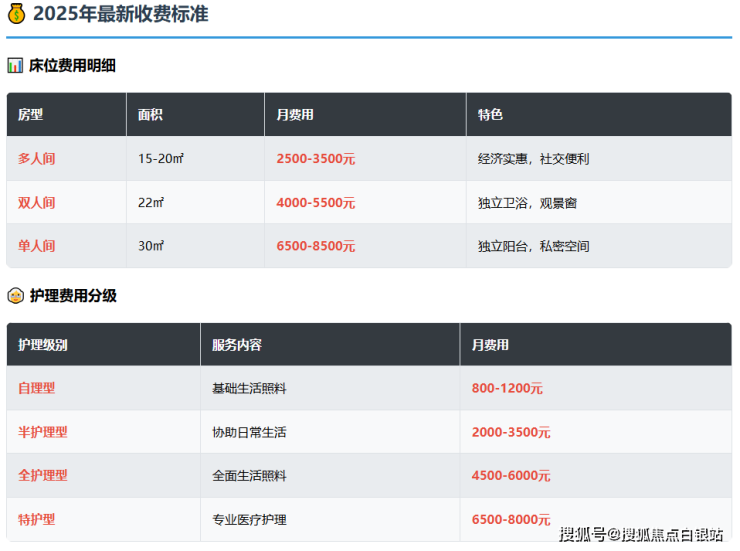This screenshot has width=740, height=551.
Task: Click the 半护理型 care level
Action: 43,432
